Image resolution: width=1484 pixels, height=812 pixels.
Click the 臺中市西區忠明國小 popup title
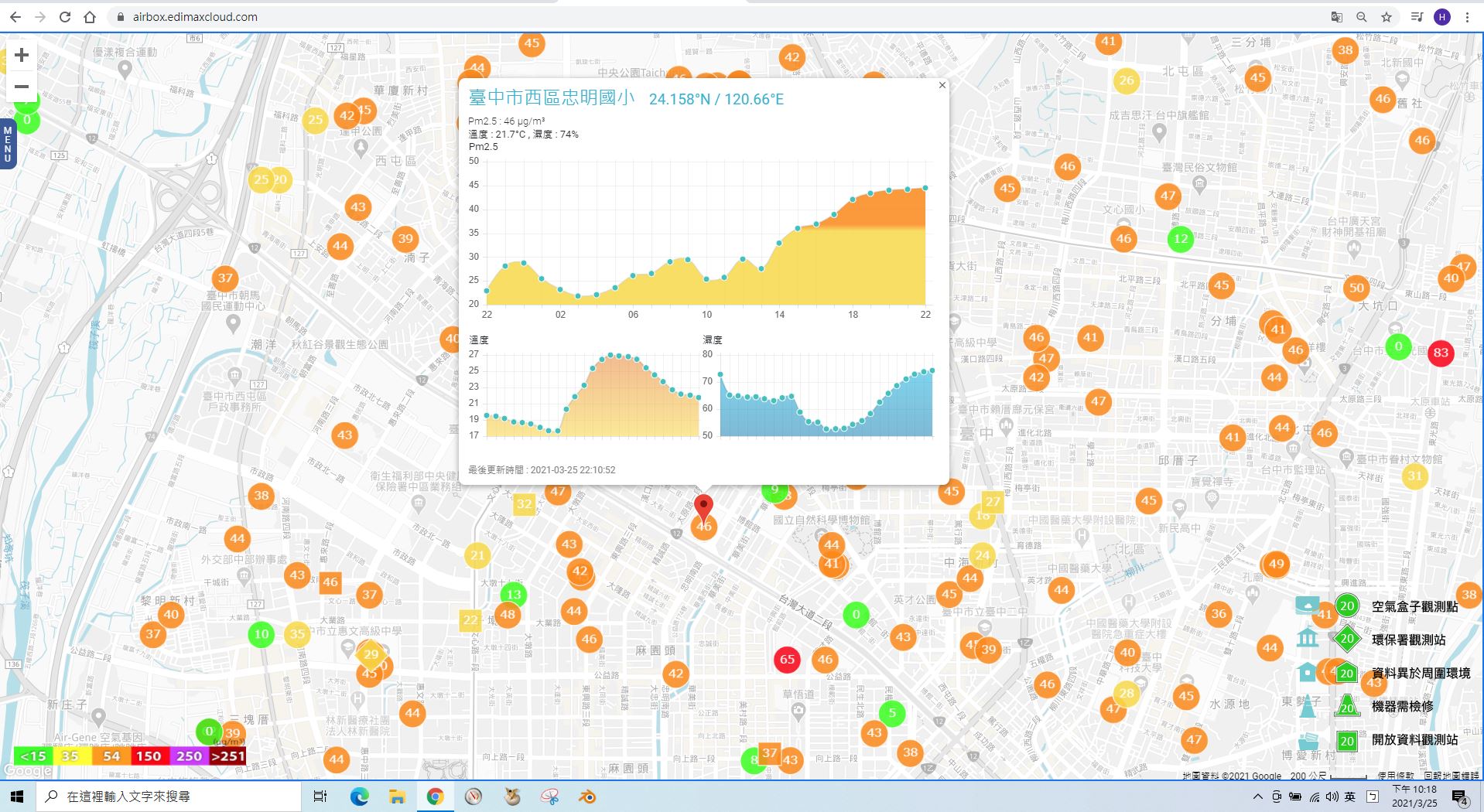coord(552,97)
